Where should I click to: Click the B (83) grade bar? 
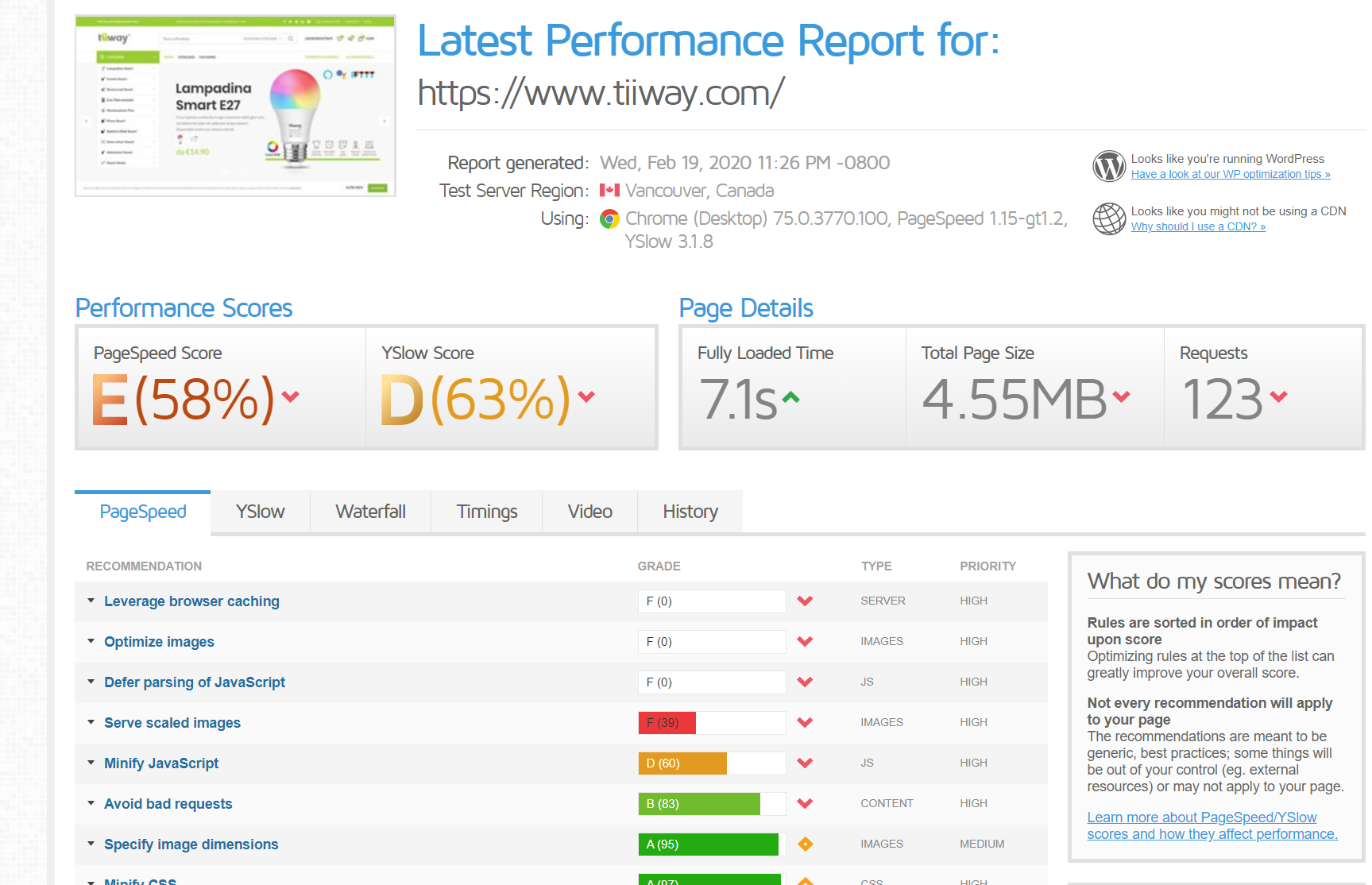[x=712, y=804]
